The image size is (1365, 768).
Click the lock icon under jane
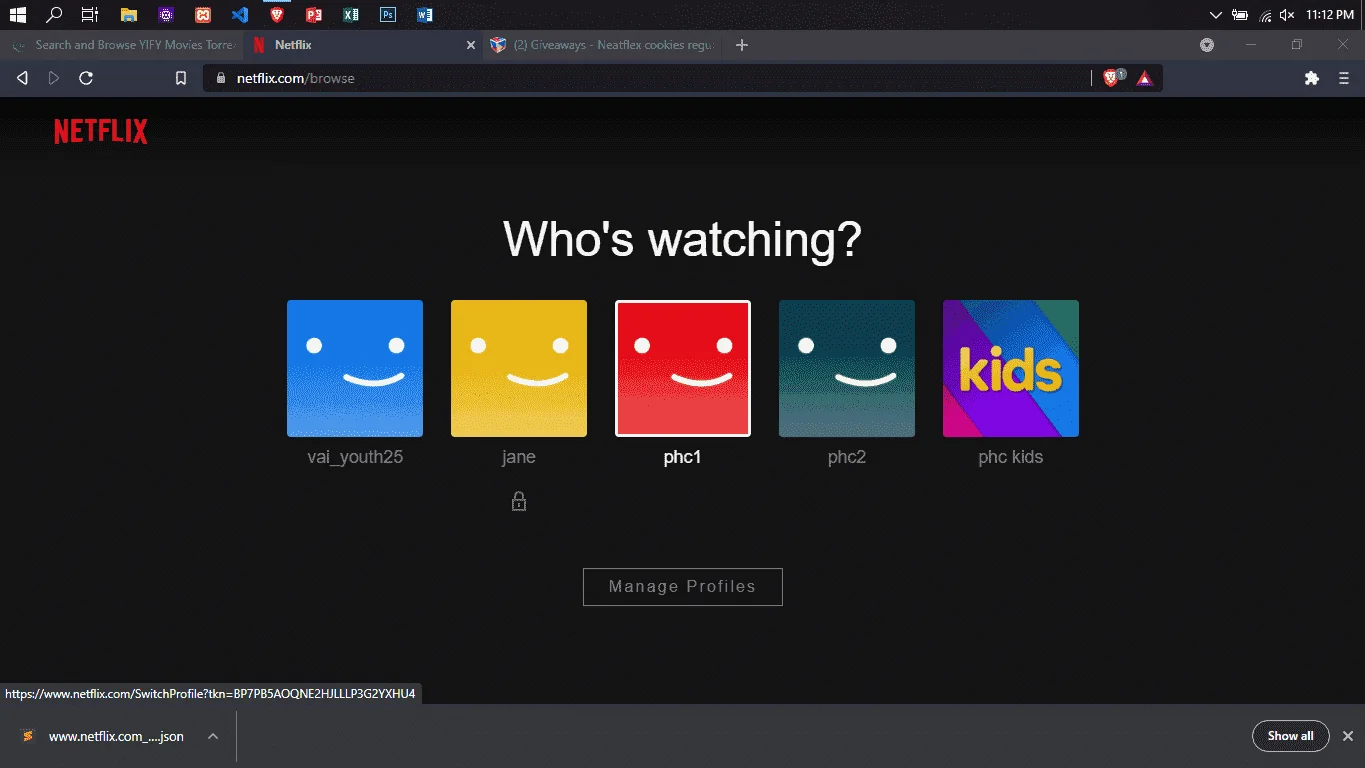pyautogui.click(x=519, y=501)
